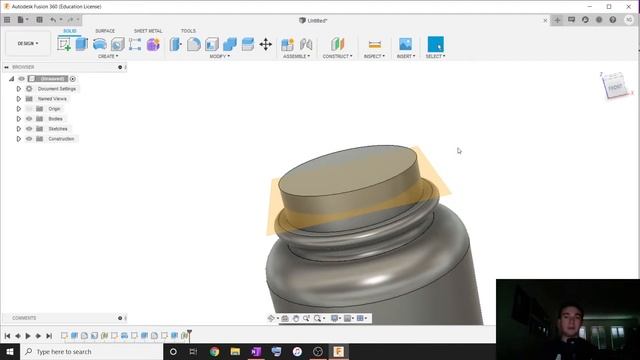The width and height of the screenshot is (640, 360).
Task: Play the design timeline
Action: pyautogui.click(x=28, y=336)
